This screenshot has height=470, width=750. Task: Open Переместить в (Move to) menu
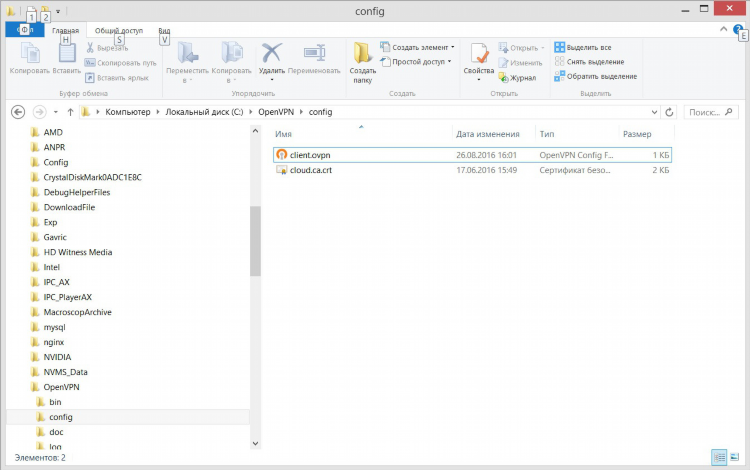187,62
